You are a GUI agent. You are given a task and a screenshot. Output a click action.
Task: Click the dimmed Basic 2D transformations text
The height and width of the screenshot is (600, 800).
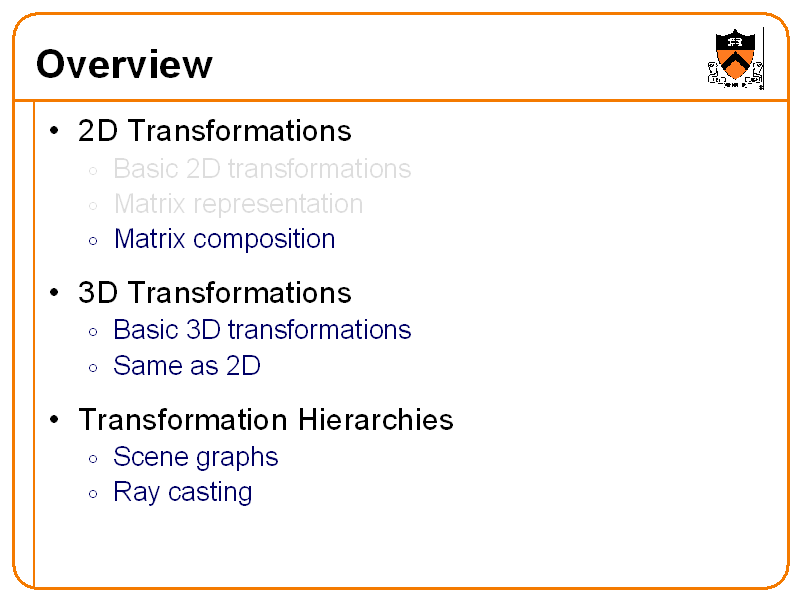click(262, 168)
